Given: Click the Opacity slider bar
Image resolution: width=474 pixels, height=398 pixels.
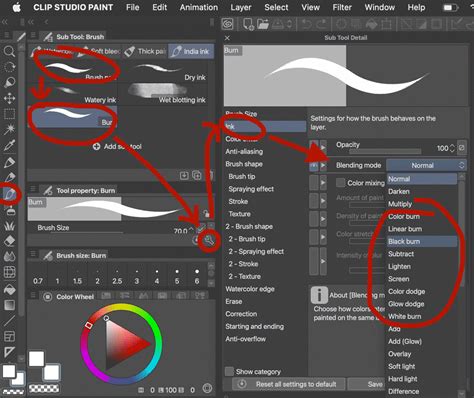Looking at the screenshot, I should pos(385,152).
